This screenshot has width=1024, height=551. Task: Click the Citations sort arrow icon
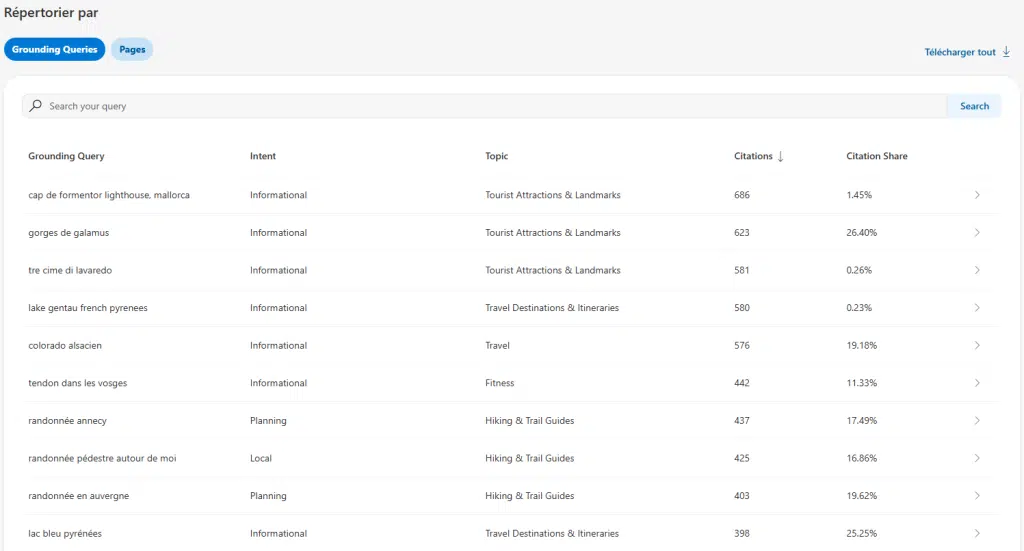pos(780,156)
